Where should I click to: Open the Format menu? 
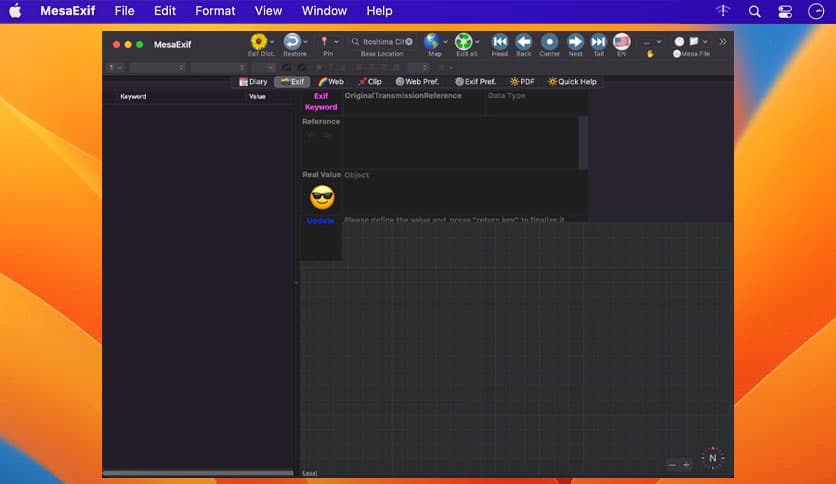click(x=215, y=11)
